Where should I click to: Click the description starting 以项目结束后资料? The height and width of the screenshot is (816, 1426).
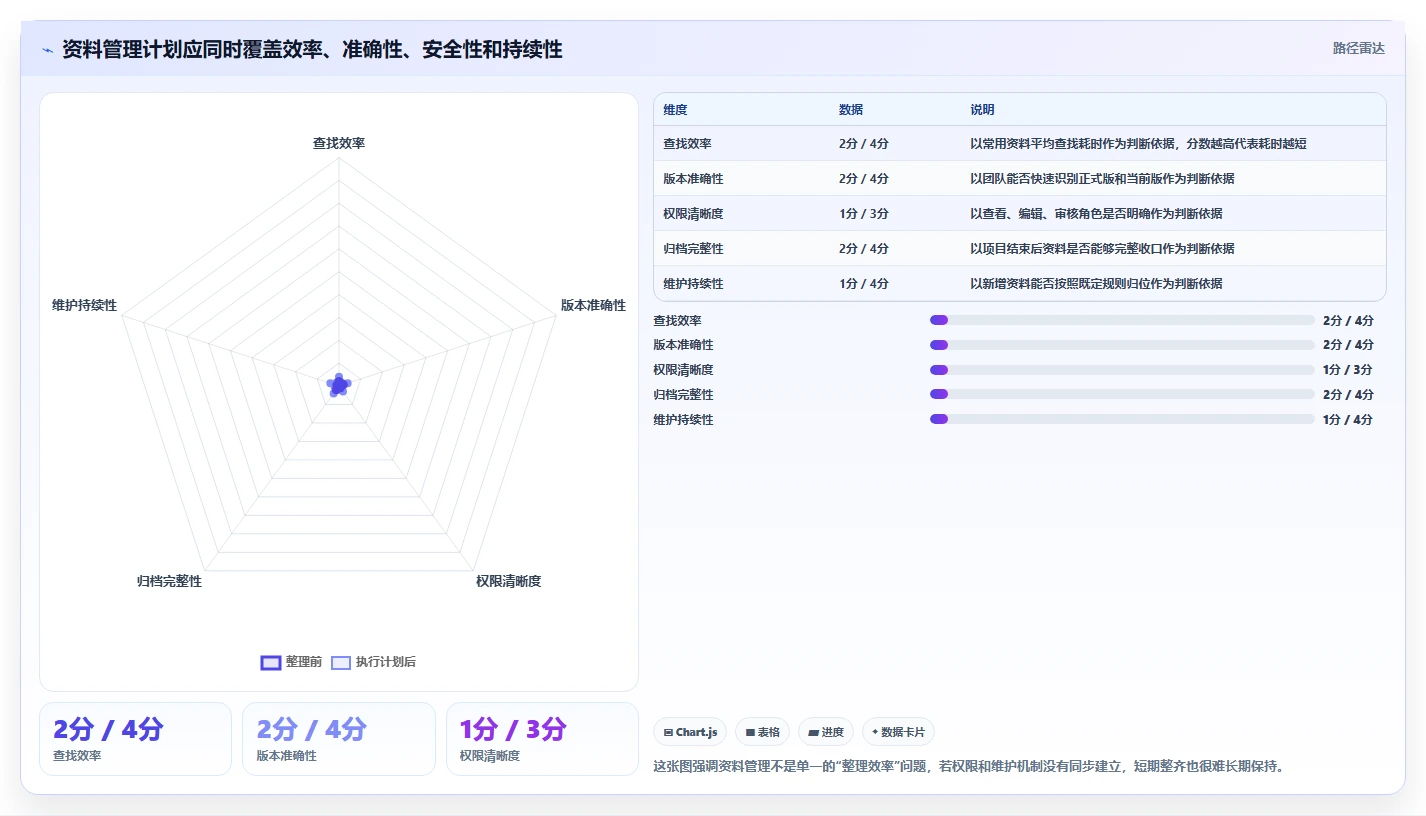[x=1102, y=249]
